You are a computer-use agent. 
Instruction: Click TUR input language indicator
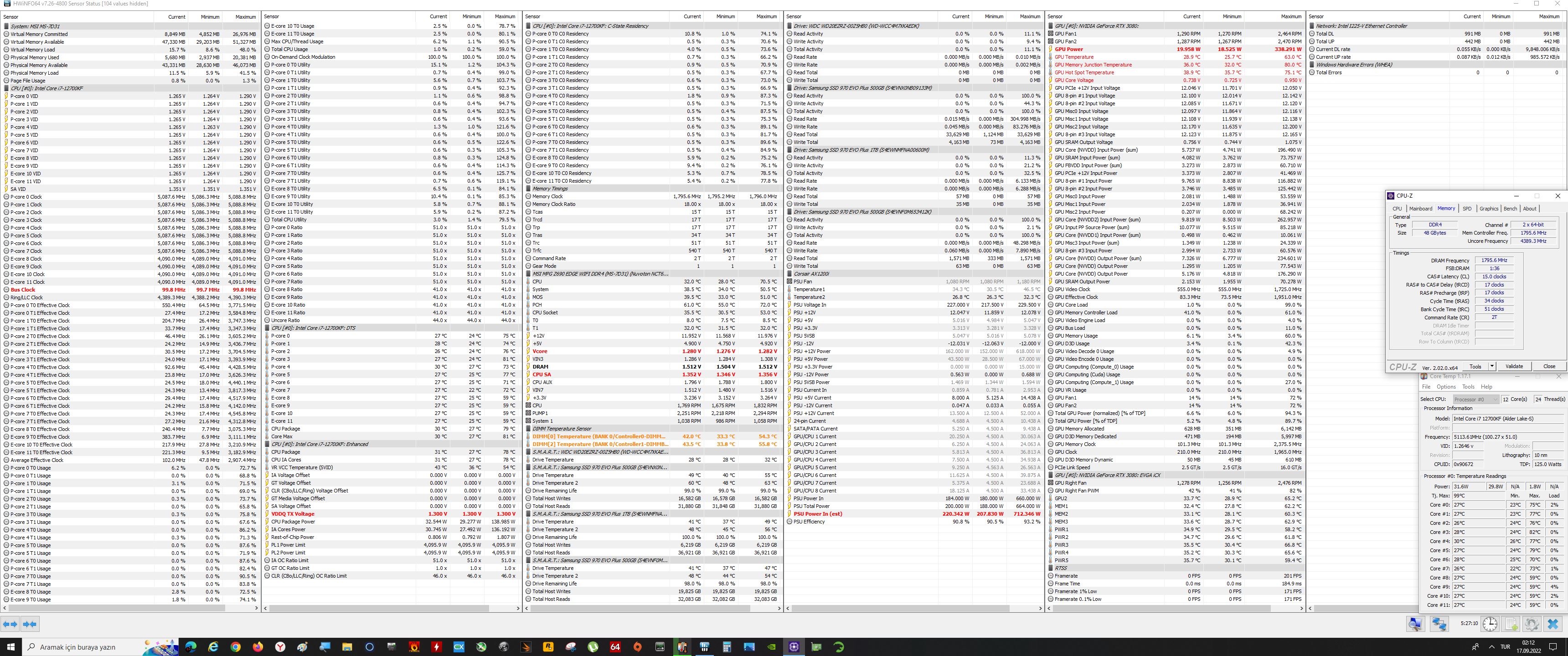pyautogui.click(x=1505, y=647)
